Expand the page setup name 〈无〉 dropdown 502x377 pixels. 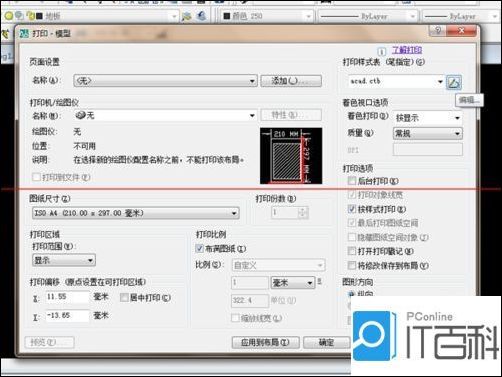pos(165,81)
